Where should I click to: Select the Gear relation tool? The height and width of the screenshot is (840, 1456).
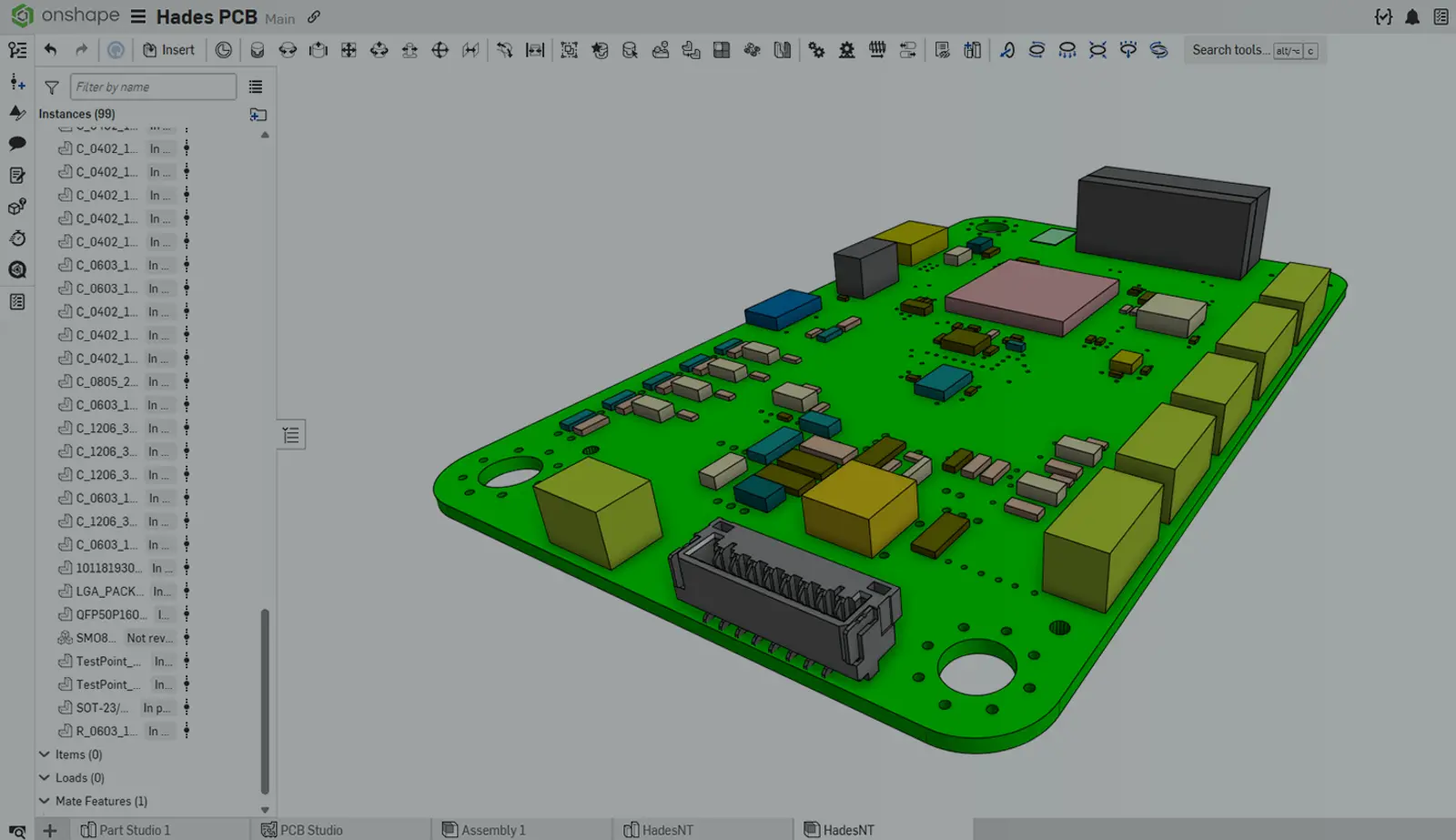coord(816,50)
